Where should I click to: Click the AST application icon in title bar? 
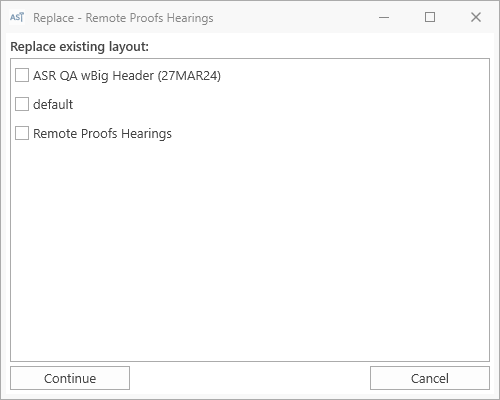coord(17,17)
